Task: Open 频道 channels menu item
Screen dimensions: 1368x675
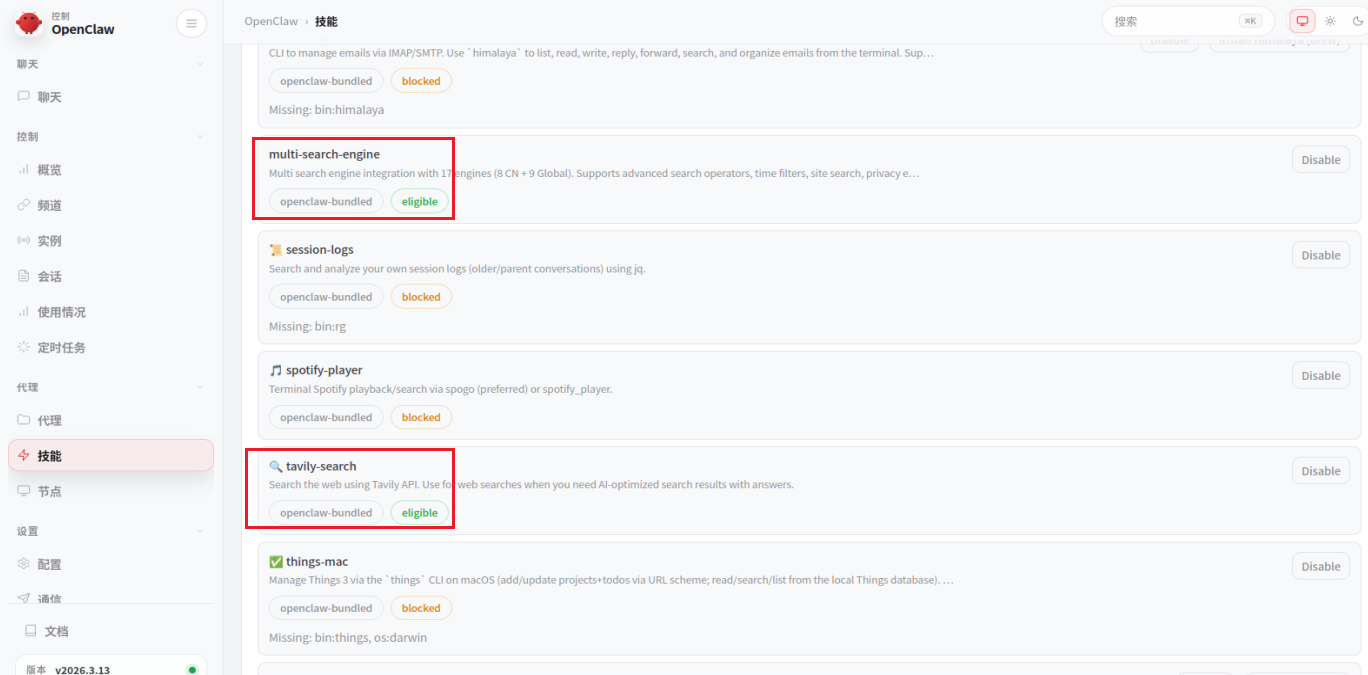Action: click(x=50, y=205)
